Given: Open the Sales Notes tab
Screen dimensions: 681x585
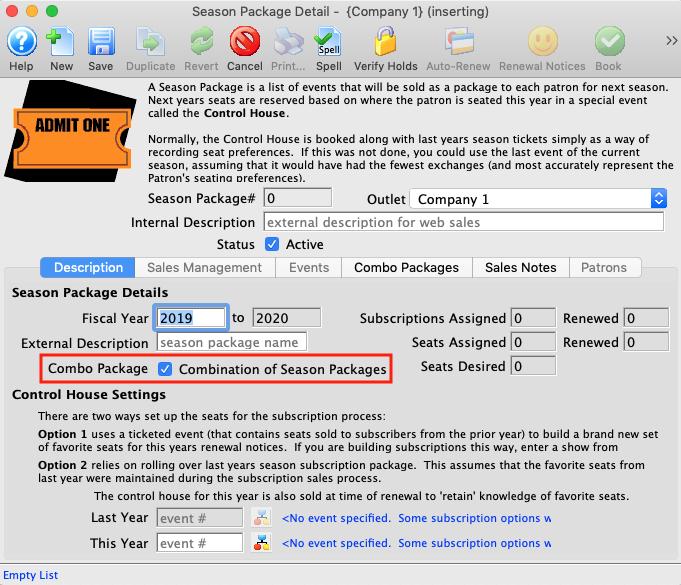Looking at the screenshot, I should tap(521, 268).
